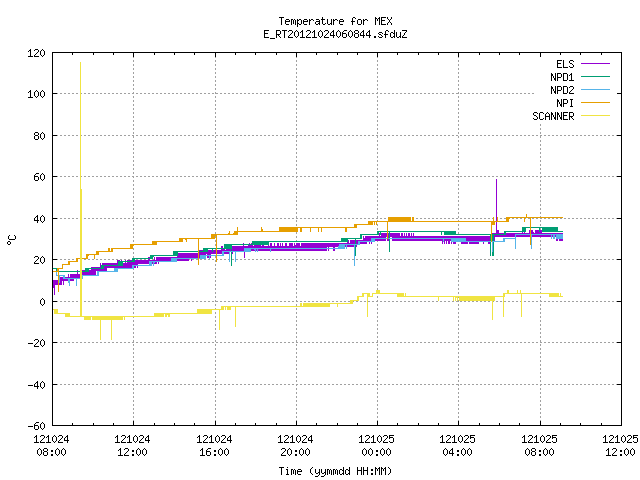Image resolution: width=640 pixels, height=480 pixels.
Task: Click the green NPD1 legend line sample
Action: [x=595, y=77]
